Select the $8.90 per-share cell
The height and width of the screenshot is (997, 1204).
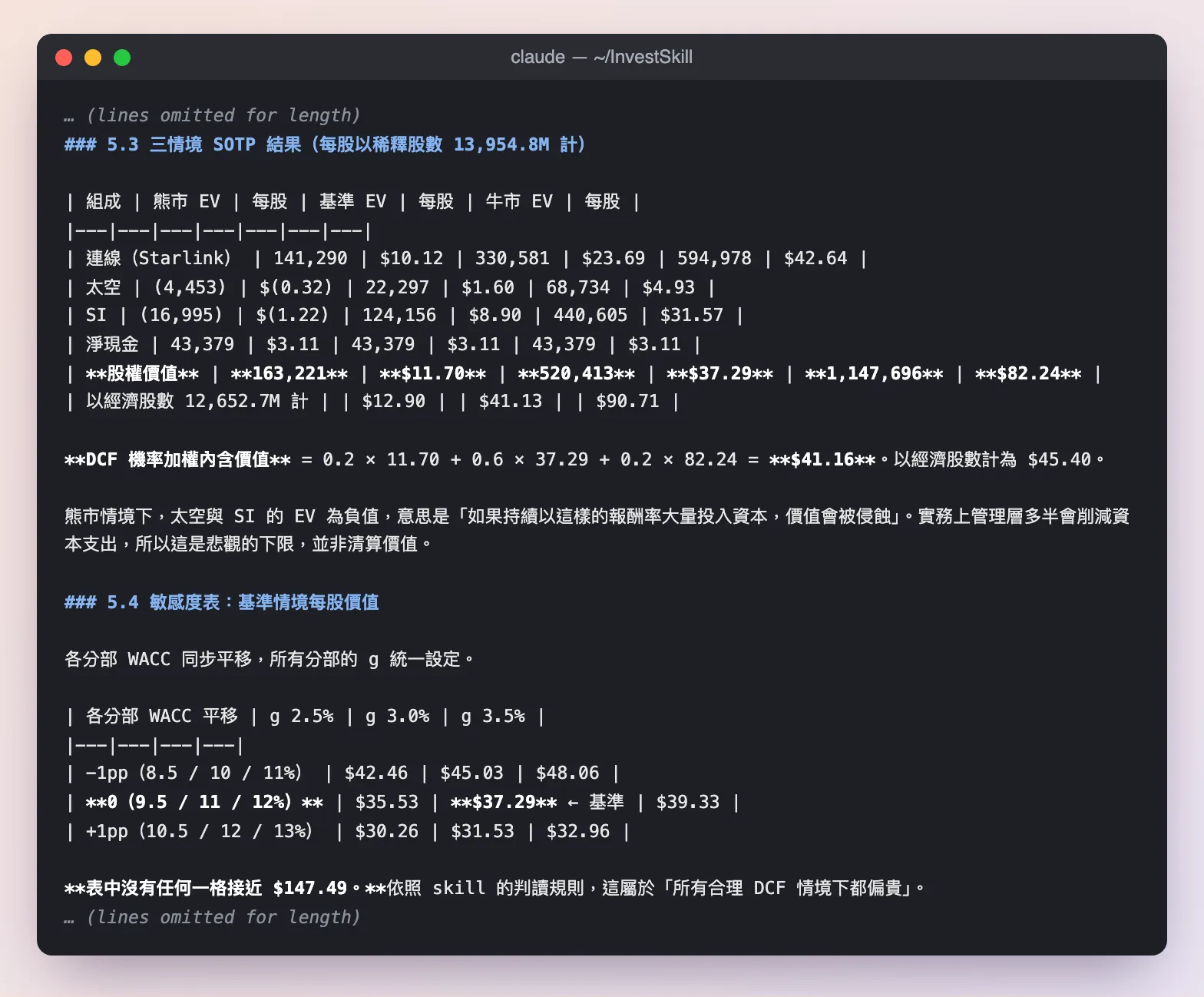point(495,315)
